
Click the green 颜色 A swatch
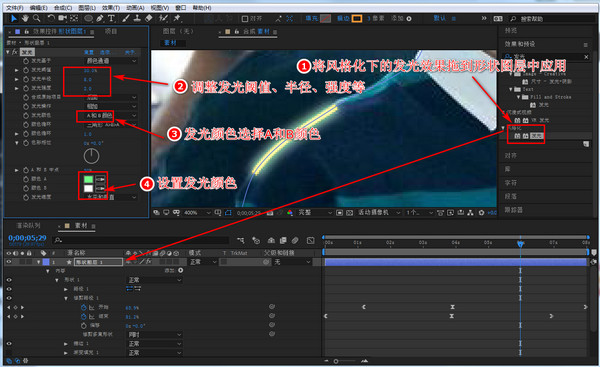pyautogui.click(x=88, y=179)
